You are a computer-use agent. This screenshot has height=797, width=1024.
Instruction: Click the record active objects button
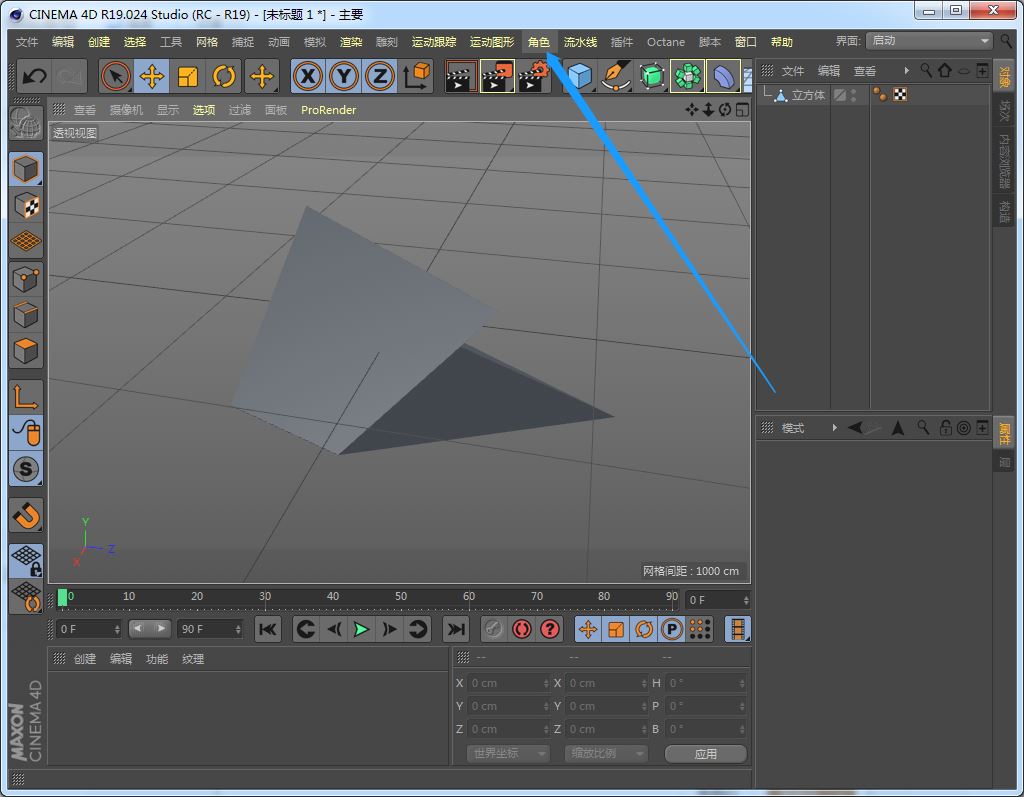click(x=494, y=629)
